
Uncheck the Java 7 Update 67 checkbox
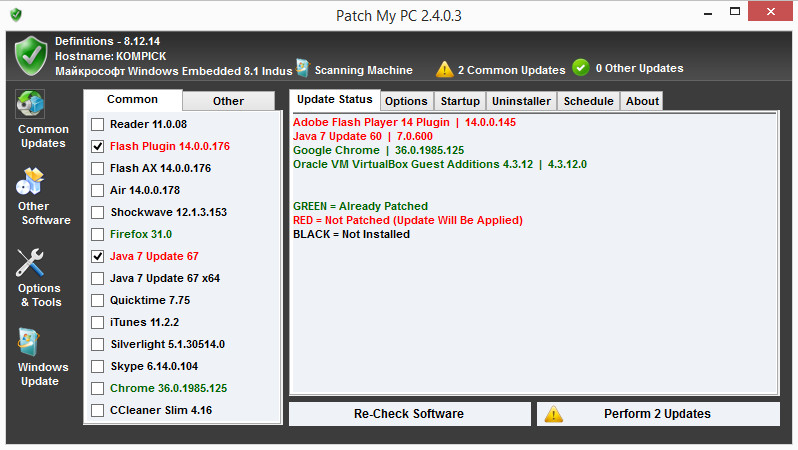click(97, 257)
